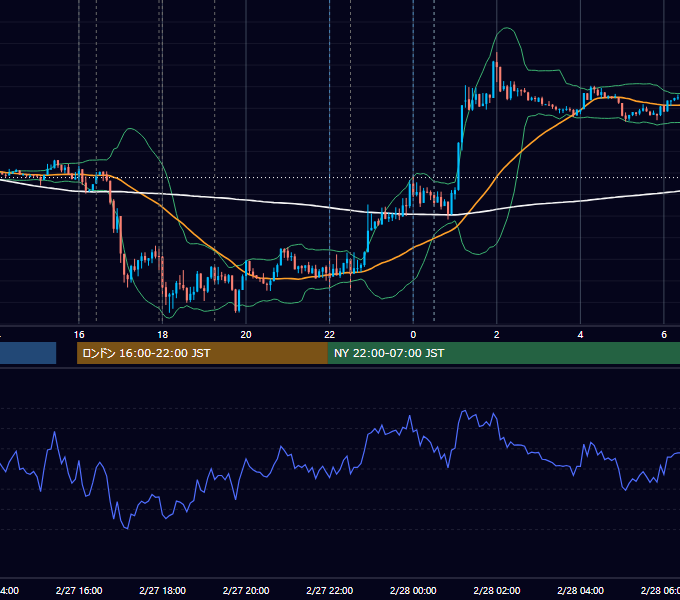Click the 2 hour label on price chart axis

tap(497, 335)
